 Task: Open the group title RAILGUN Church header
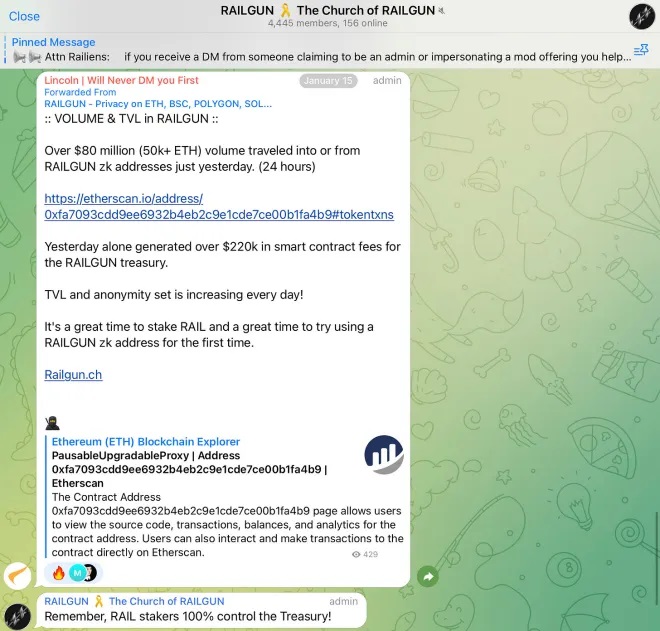tap(329, 11)
